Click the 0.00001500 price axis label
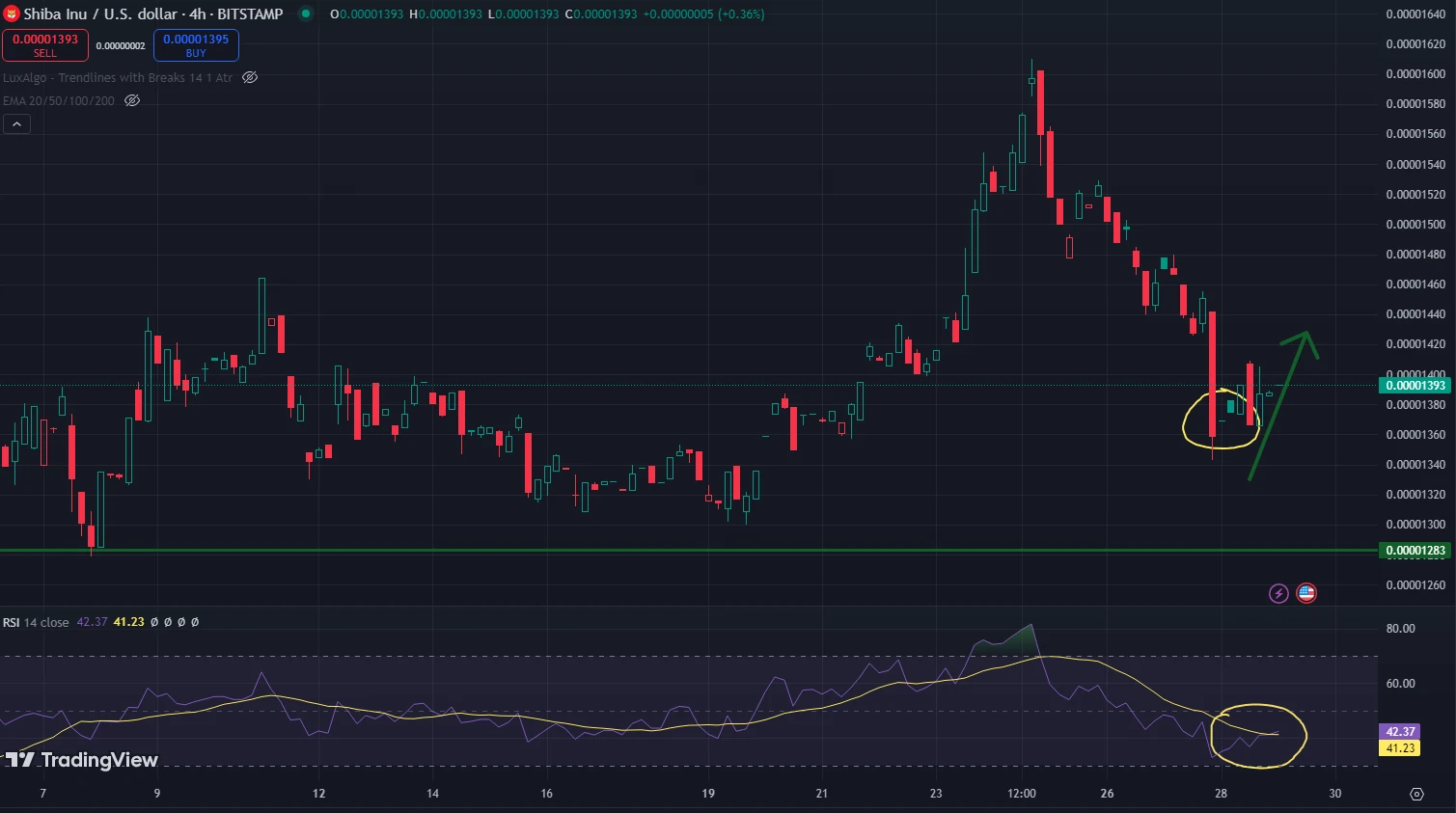1456x813 pixels. pyautogui.click(x=1415, y=225)
